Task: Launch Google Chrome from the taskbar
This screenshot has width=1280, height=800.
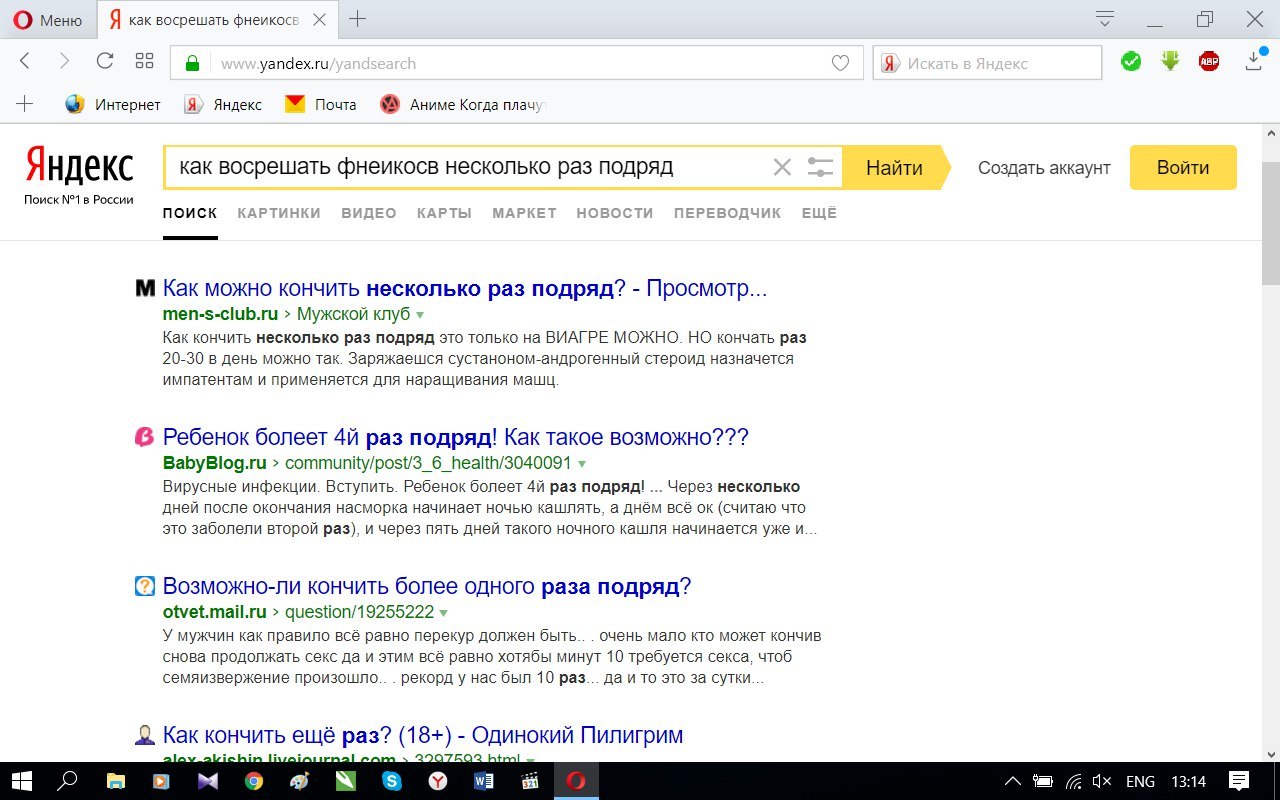Action: tap(254, 781)
